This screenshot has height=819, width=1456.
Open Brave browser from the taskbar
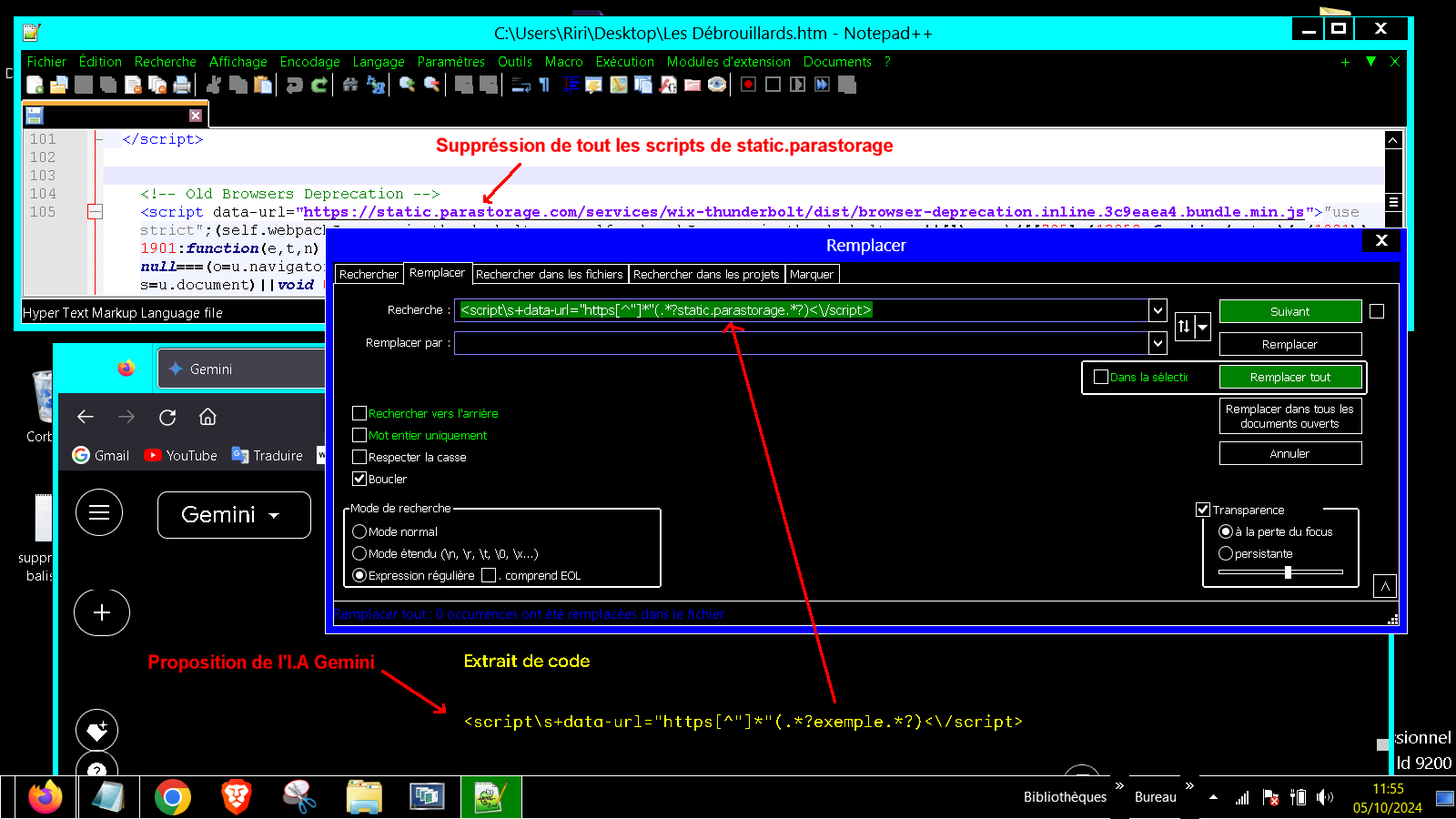coord(237,797)
